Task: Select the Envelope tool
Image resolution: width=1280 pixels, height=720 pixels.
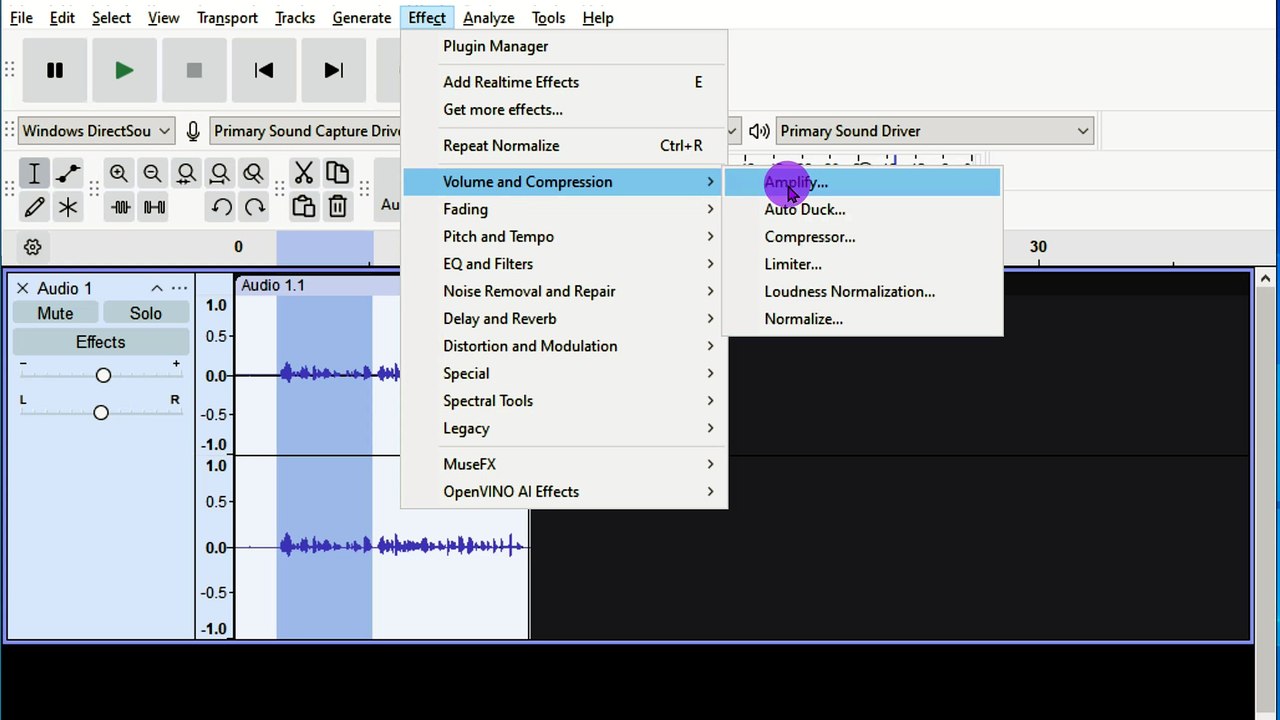Action: pyautogui.click(x=68, y=174)
